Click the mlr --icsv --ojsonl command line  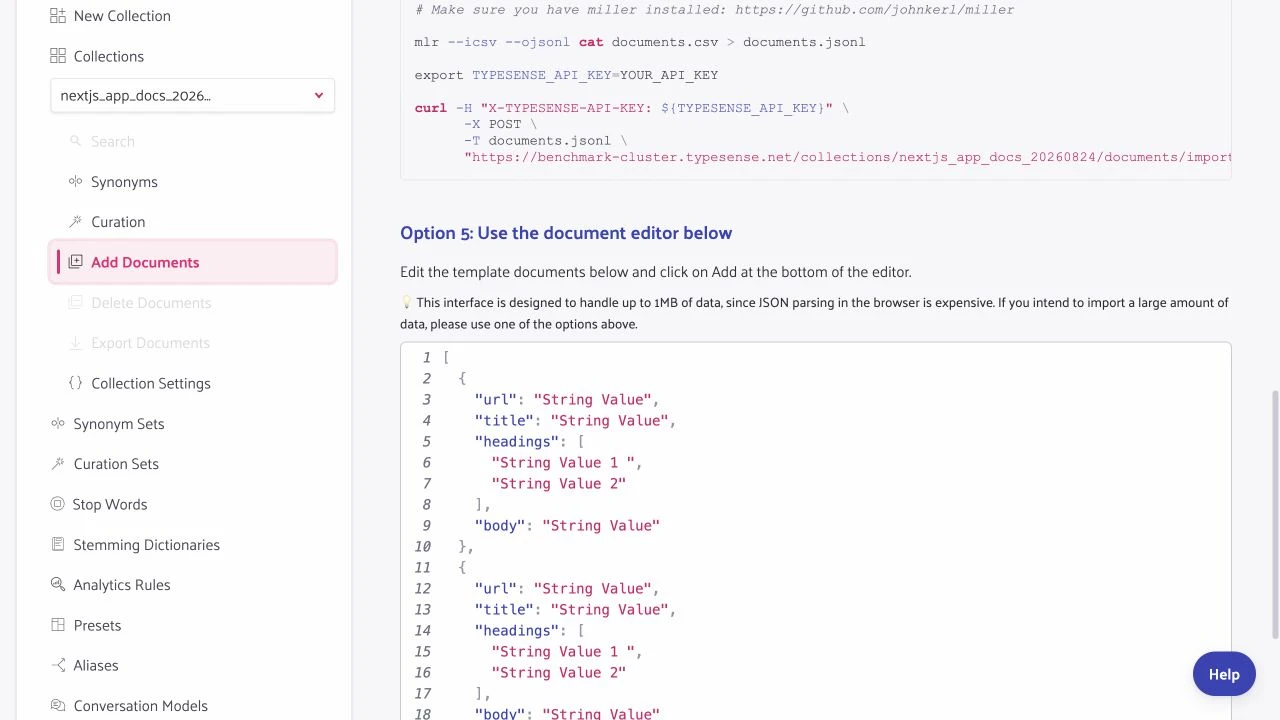pyautogui.click(x=640, y=42)
